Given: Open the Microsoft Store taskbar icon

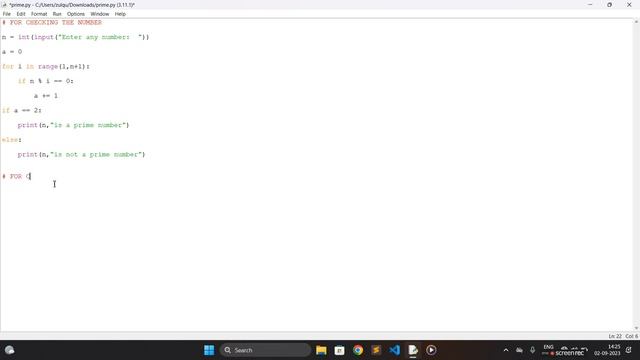Looking at the screenshot, I should tap(339, 350).
